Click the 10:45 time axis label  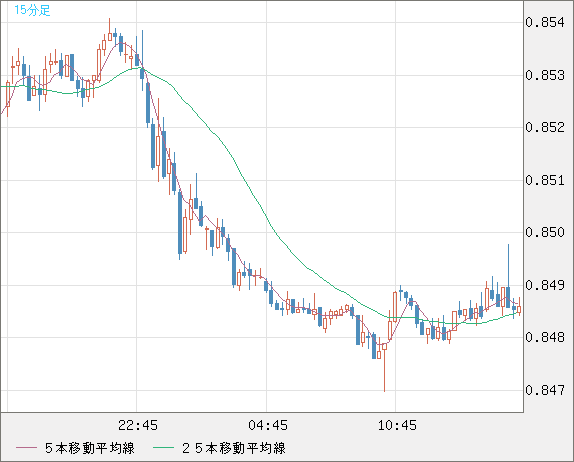point(397,425)
